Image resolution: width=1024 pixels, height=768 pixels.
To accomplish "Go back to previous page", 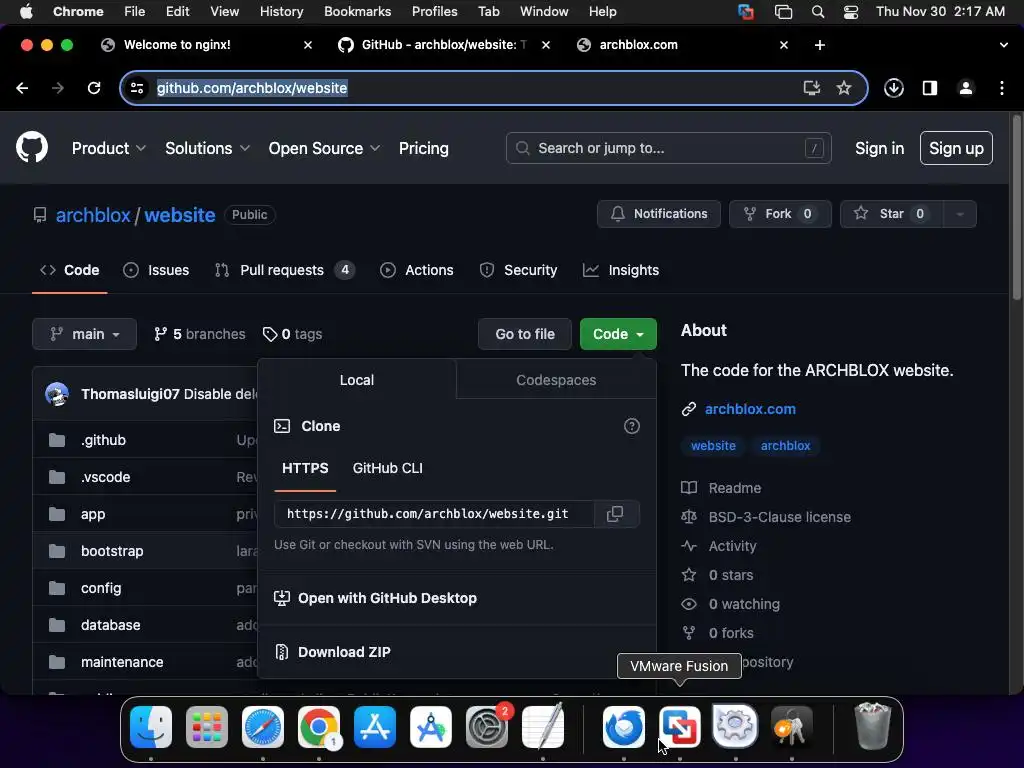I will click(22, 88).
